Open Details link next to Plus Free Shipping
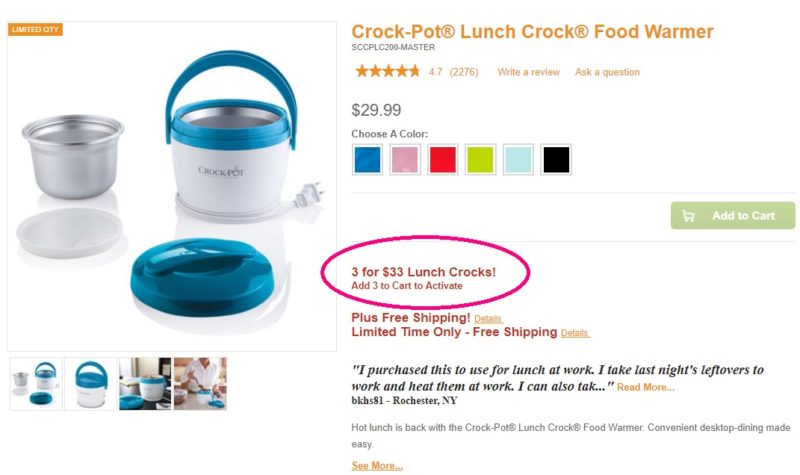 [488, 319]
